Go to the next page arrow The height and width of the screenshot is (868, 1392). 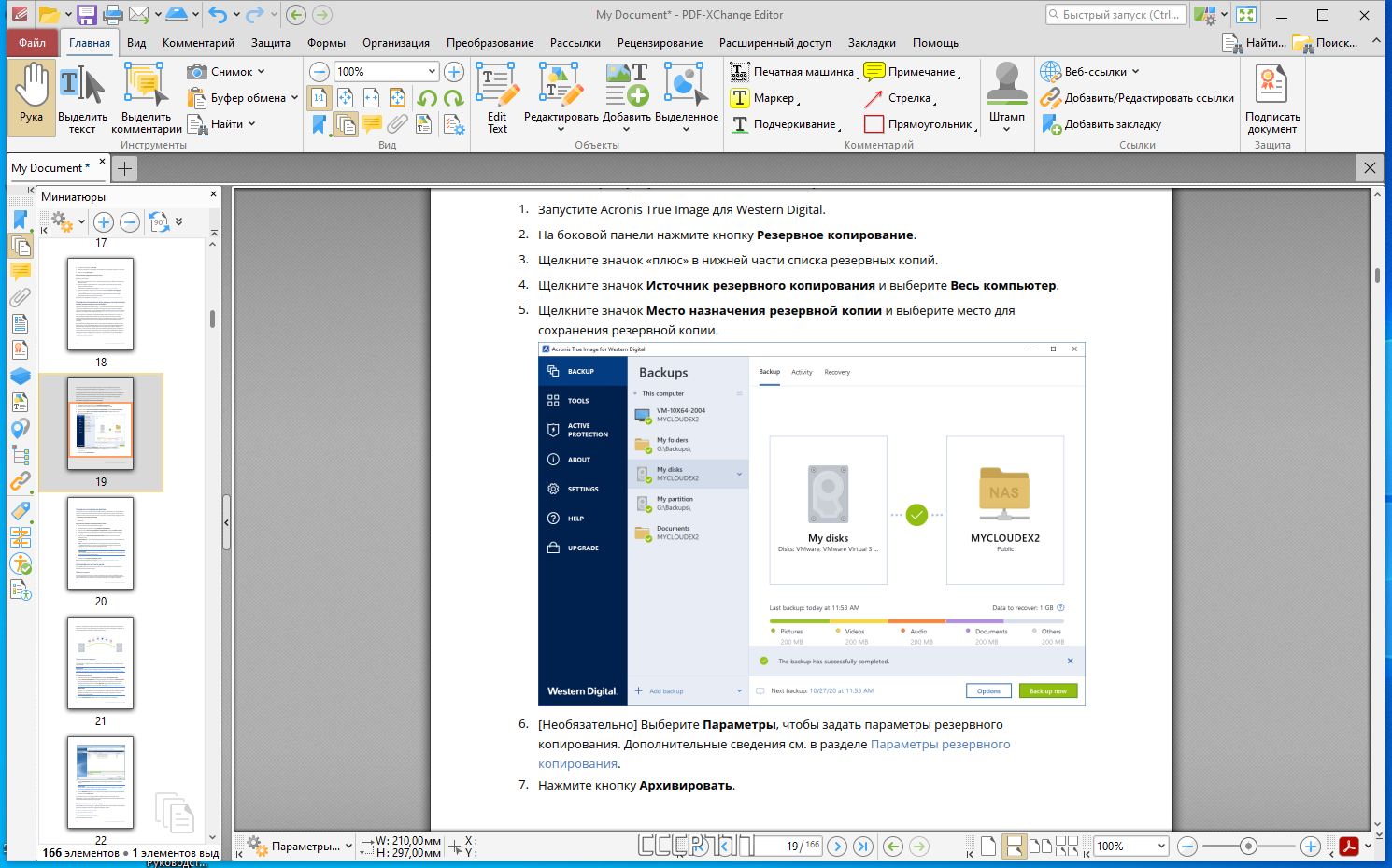837,847
